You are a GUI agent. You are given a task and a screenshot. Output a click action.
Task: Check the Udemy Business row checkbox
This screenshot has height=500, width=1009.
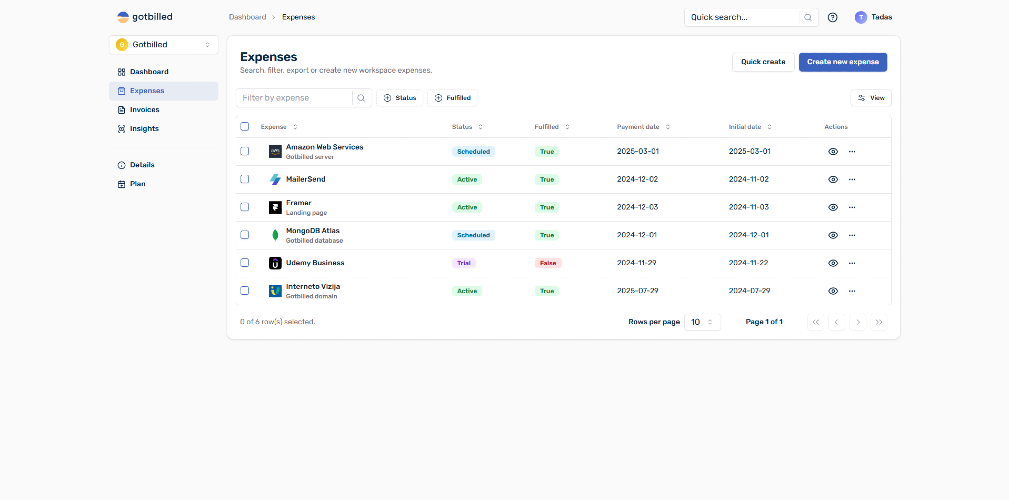point(245,263)
